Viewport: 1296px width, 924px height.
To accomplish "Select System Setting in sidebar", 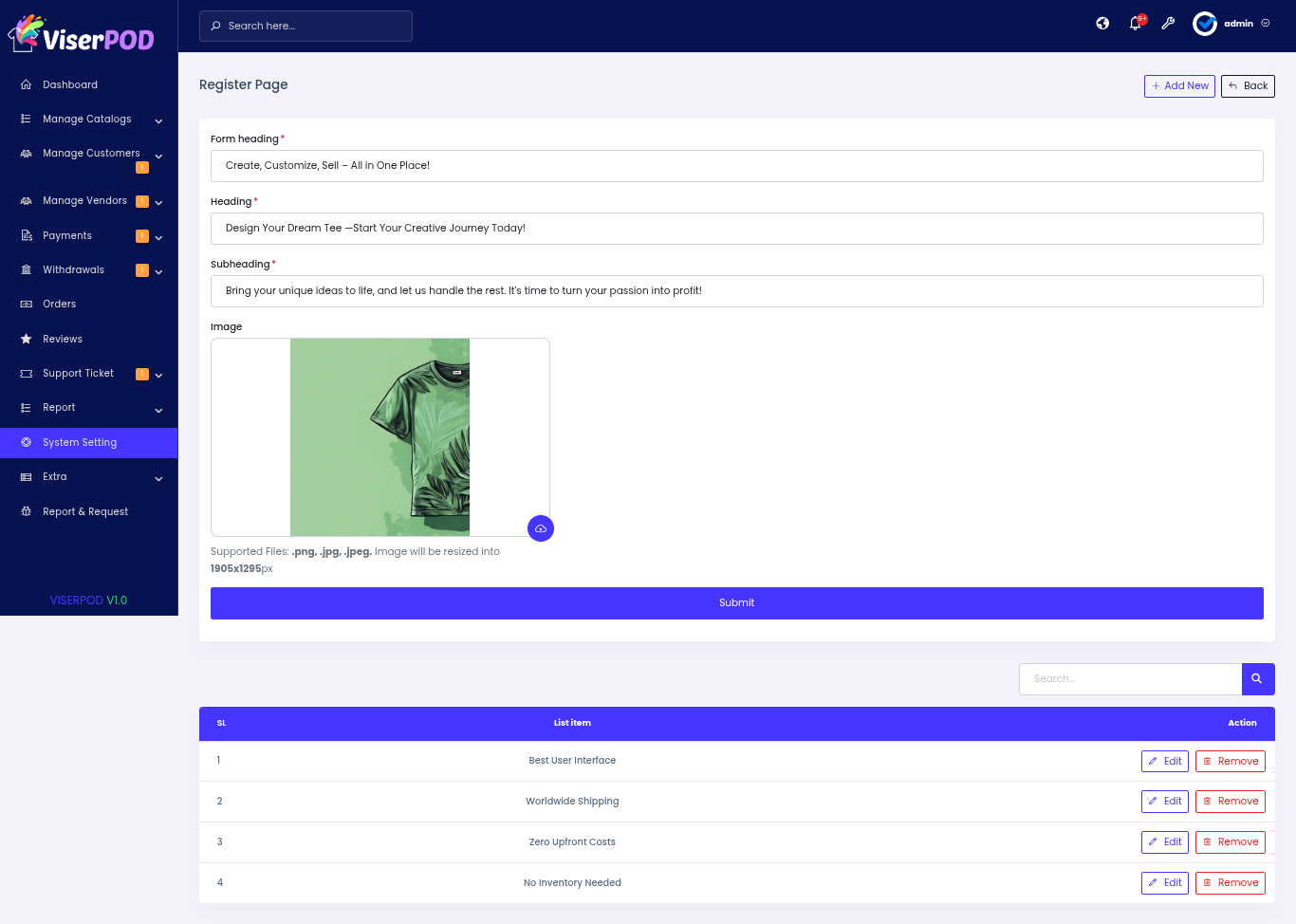I will tap(80, 443).
